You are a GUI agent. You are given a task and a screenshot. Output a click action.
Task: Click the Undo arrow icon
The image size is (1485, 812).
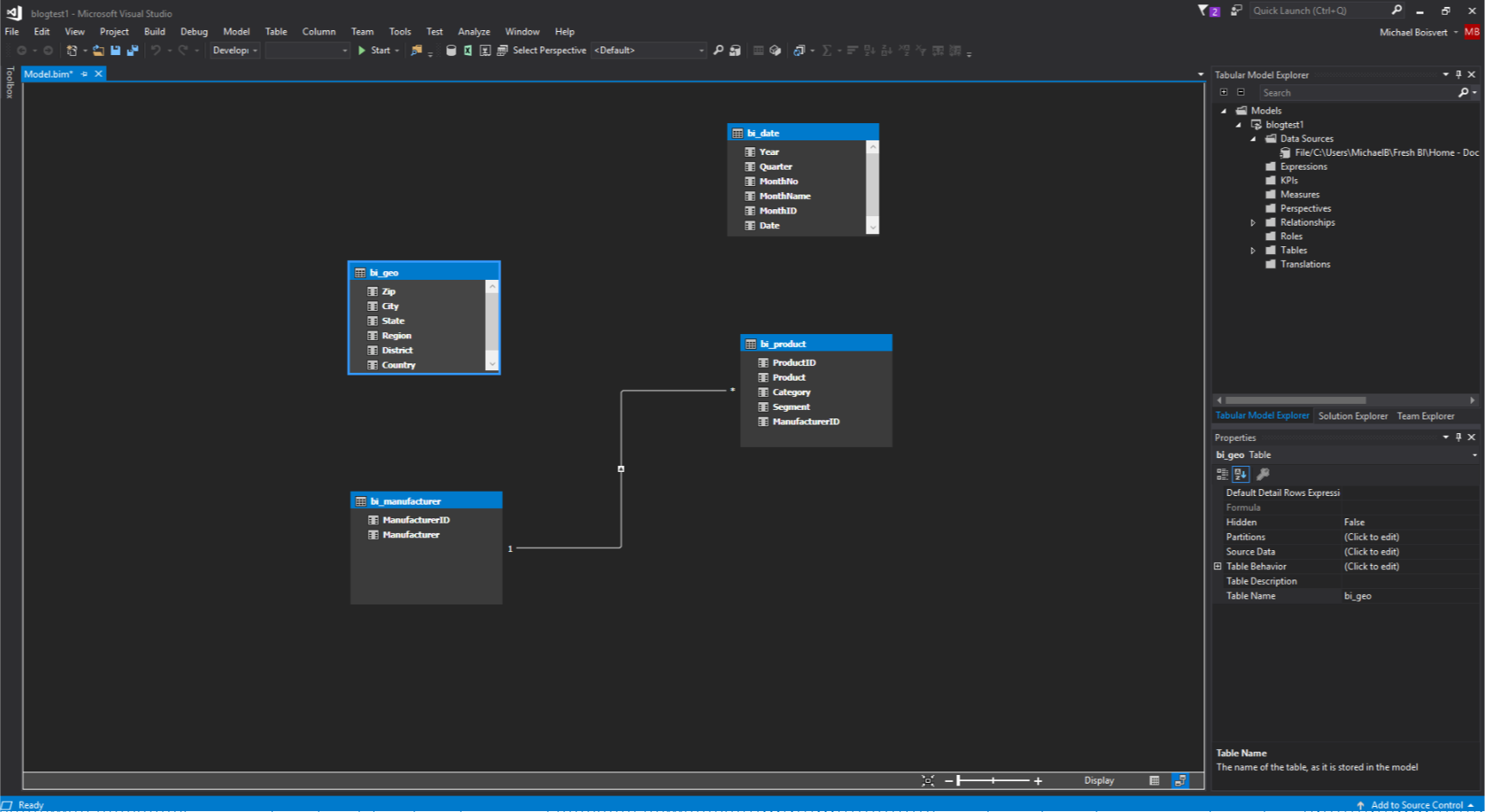pyautogui.click(x=156, y=51)
